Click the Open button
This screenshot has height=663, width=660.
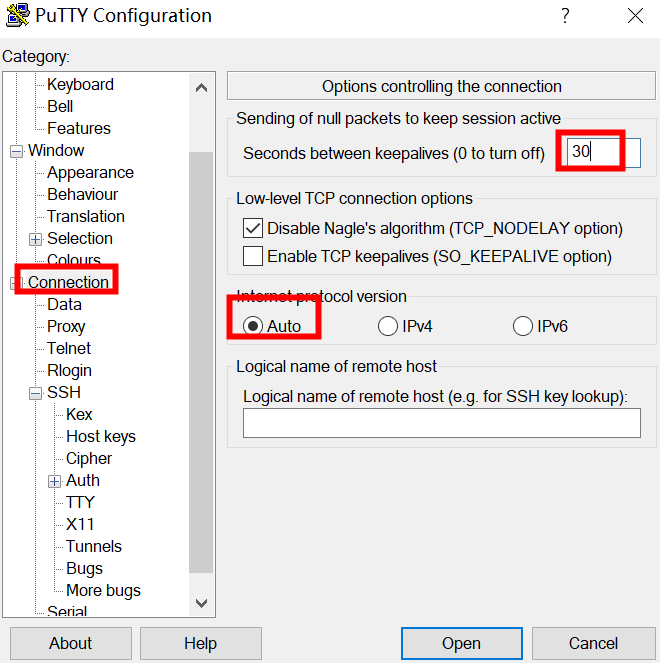point(462,643)
